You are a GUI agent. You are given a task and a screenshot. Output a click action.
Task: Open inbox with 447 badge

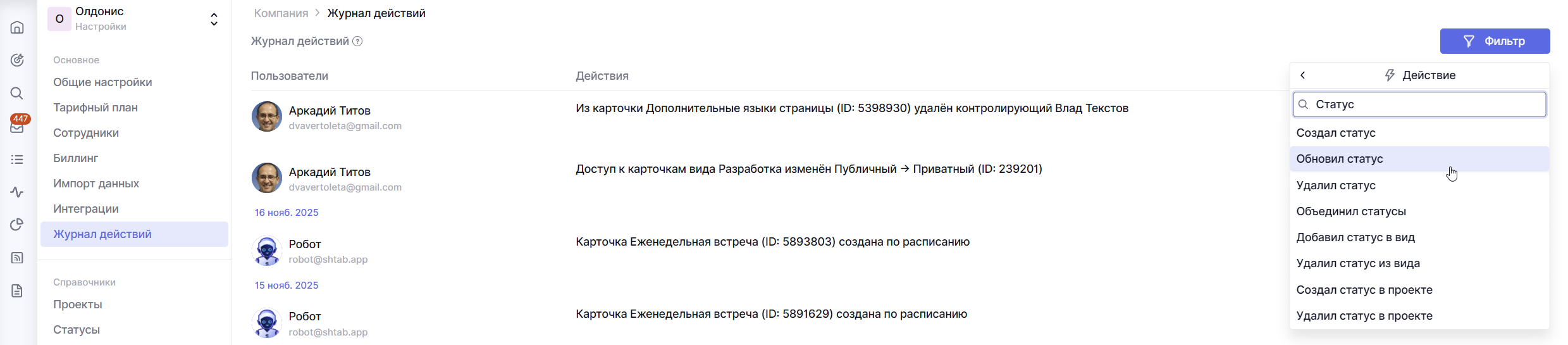[x=17, y=127]
